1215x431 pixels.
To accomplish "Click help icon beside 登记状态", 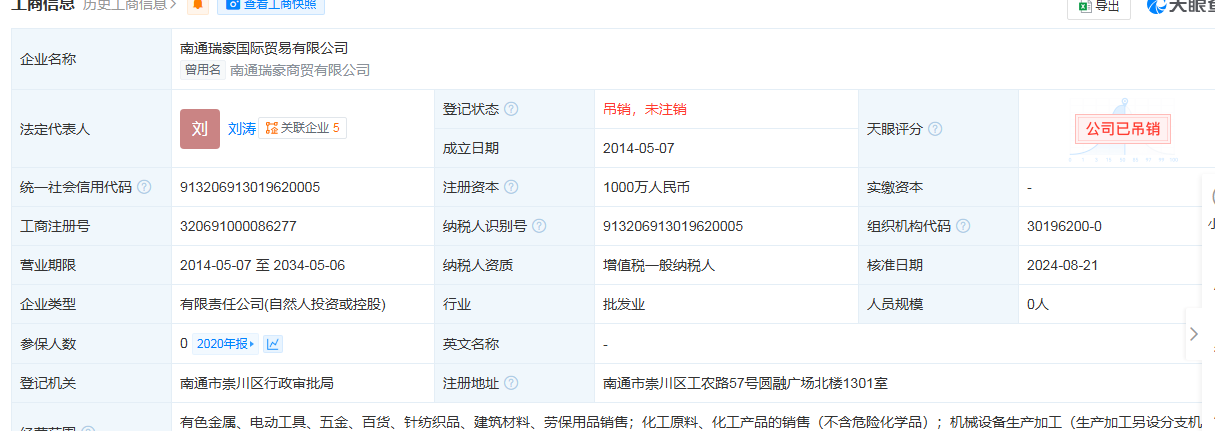I will [x=511, y=109].
